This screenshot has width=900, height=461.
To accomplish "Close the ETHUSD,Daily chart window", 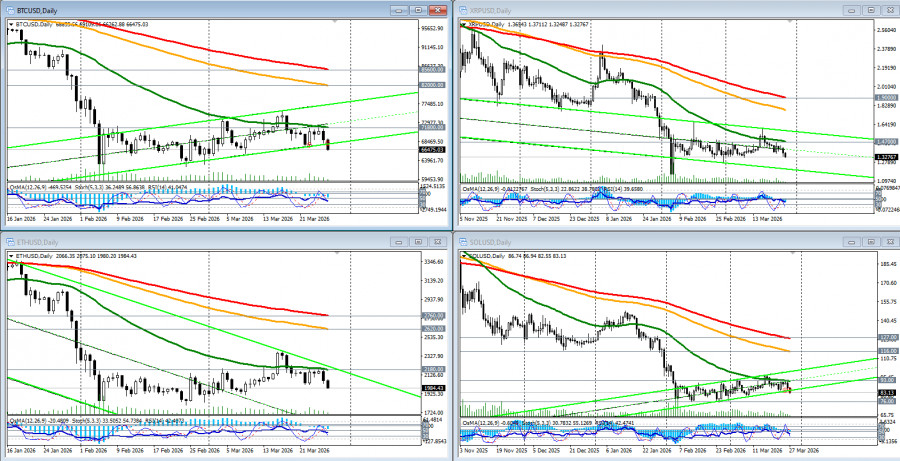I will click(x=436, y=241).
